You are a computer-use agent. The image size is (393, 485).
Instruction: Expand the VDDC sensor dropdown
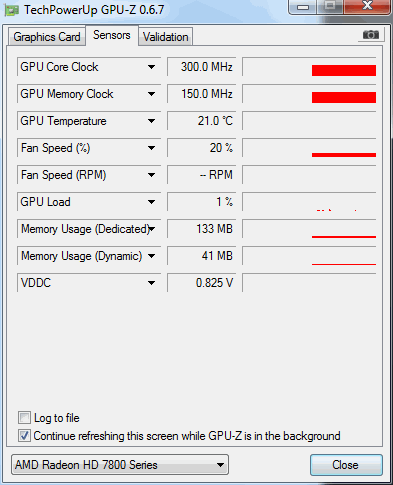coord(152,283)
